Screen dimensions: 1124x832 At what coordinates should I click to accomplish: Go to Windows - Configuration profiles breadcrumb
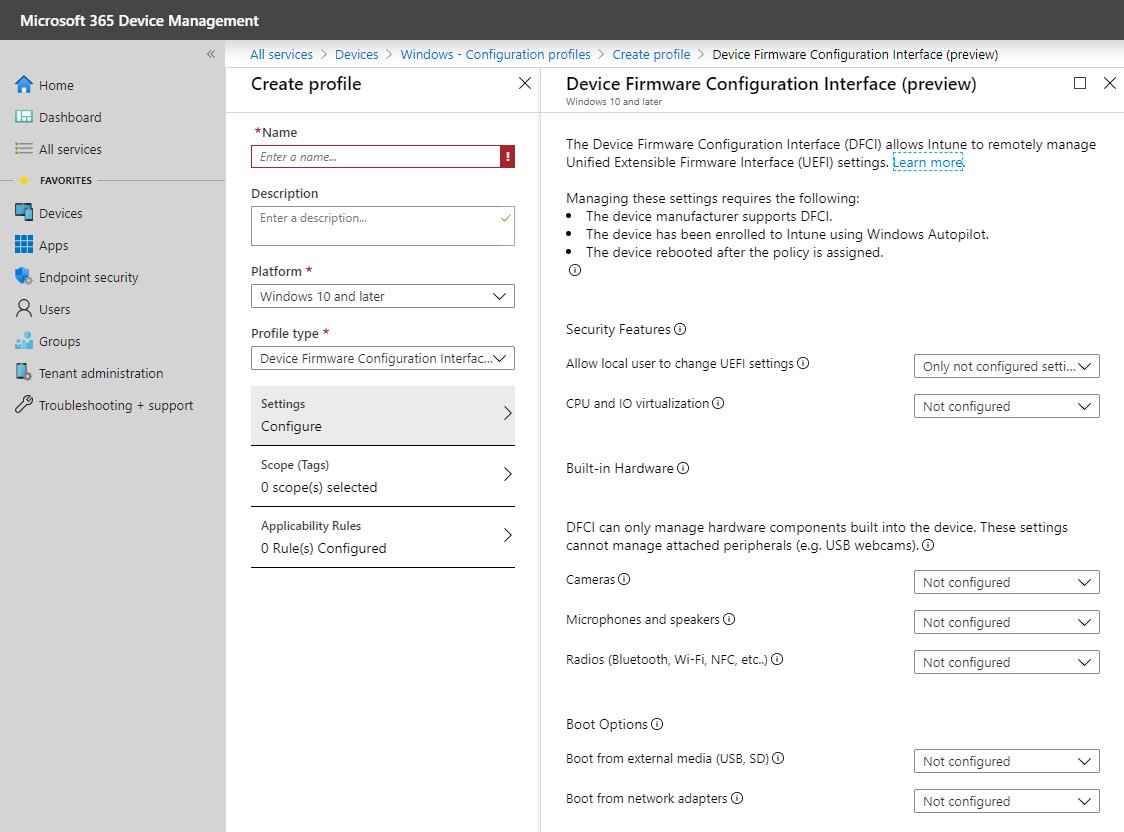pyautogui.click(x=495, y=54)
